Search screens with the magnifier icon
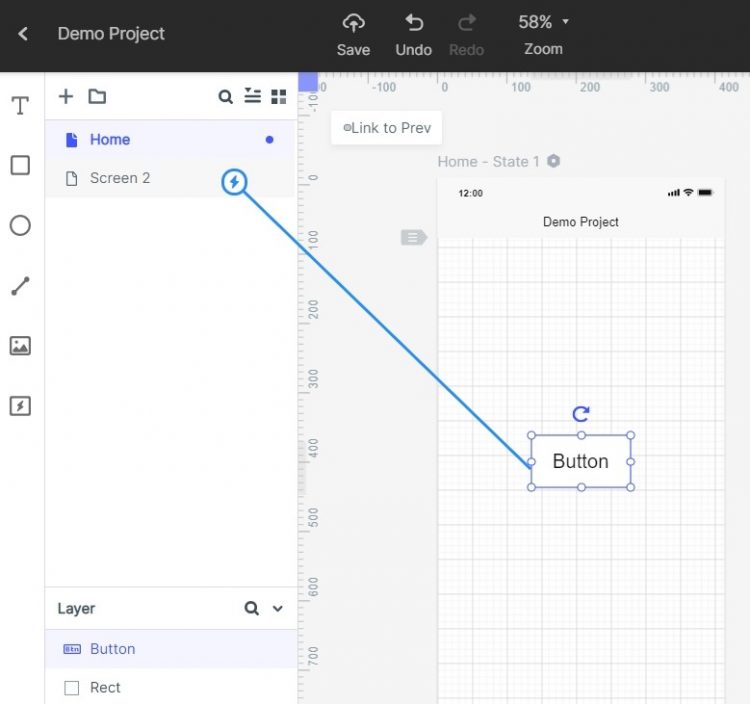 tap(225, 97)
